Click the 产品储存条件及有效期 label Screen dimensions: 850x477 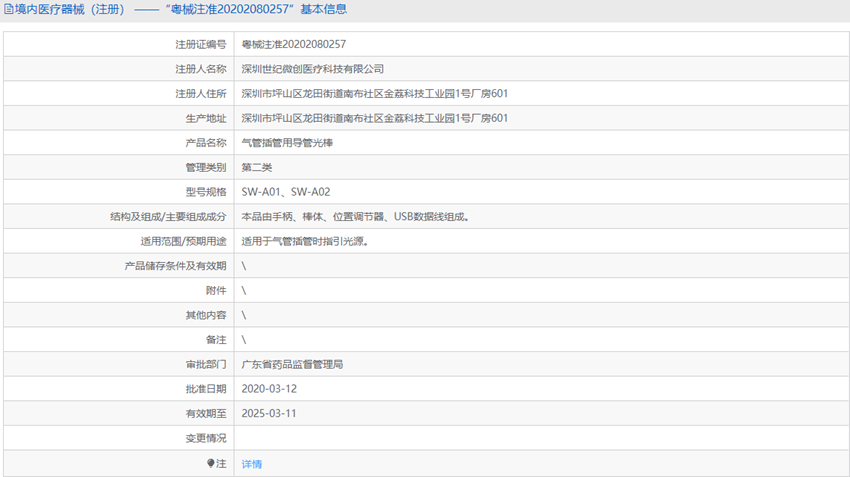coord(176,266)
